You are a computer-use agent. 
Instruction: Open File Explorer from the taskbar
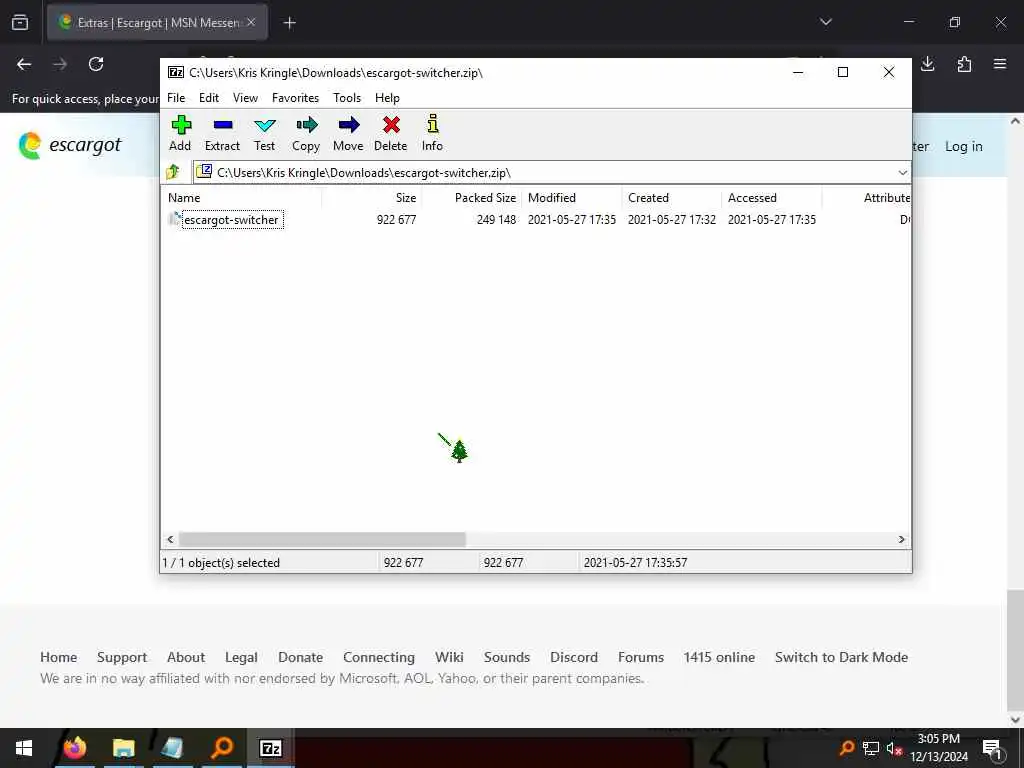click(x=123, y=748)
